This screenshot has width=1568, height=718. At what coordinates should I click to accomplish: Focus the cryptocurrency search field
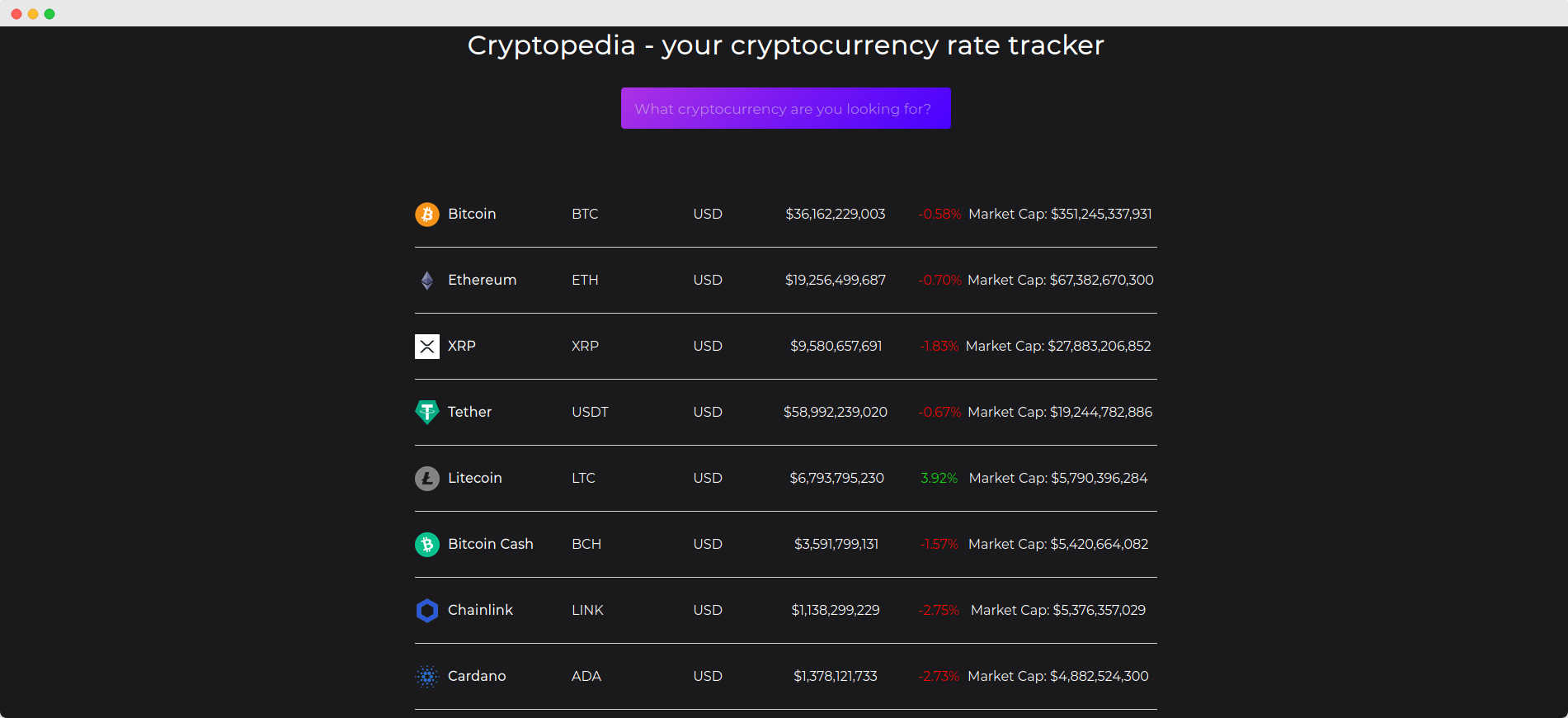786,108
